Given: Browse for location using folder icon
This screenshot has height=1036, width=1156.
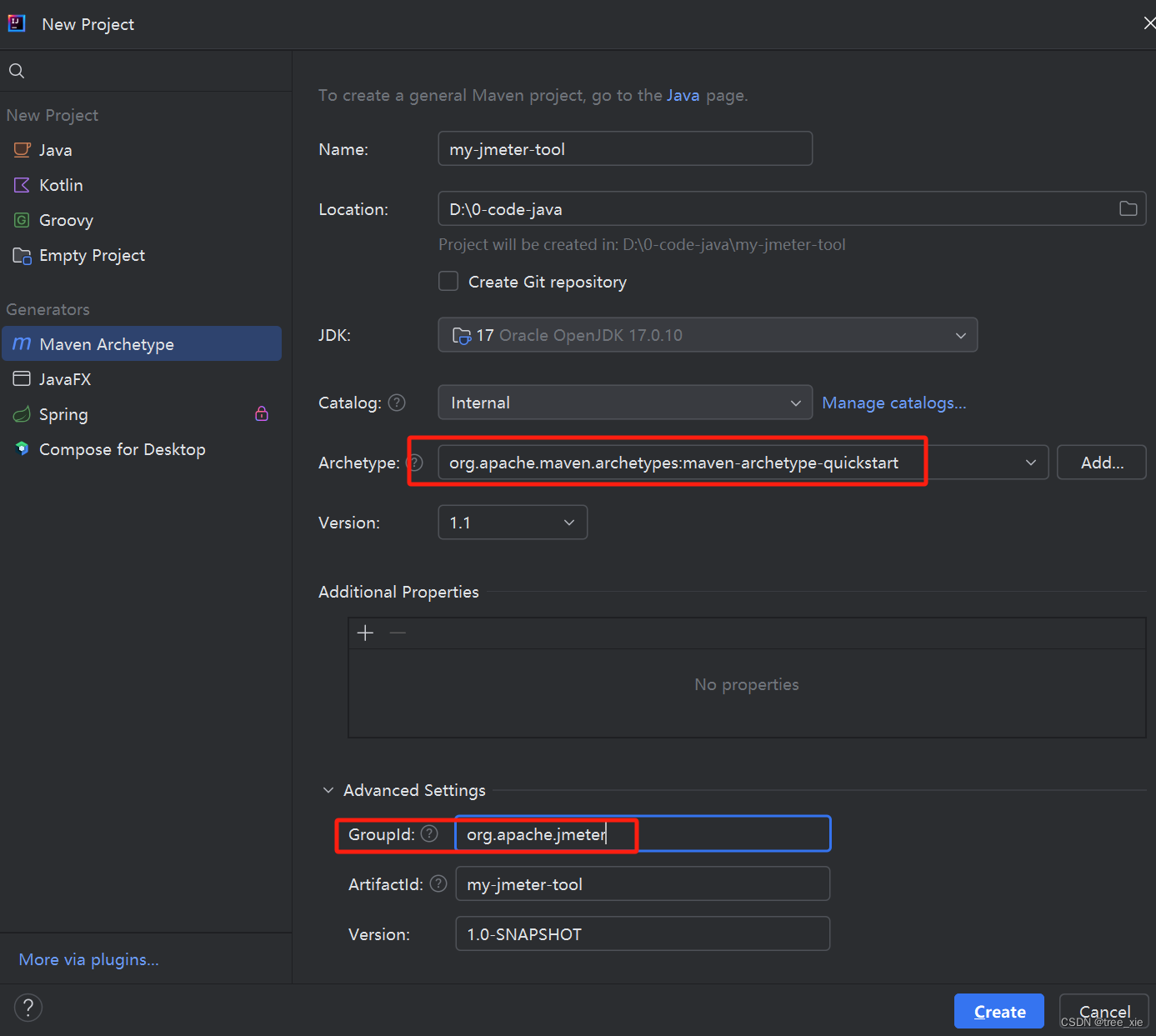Looking at the screenshot, I should [1128, 208].
